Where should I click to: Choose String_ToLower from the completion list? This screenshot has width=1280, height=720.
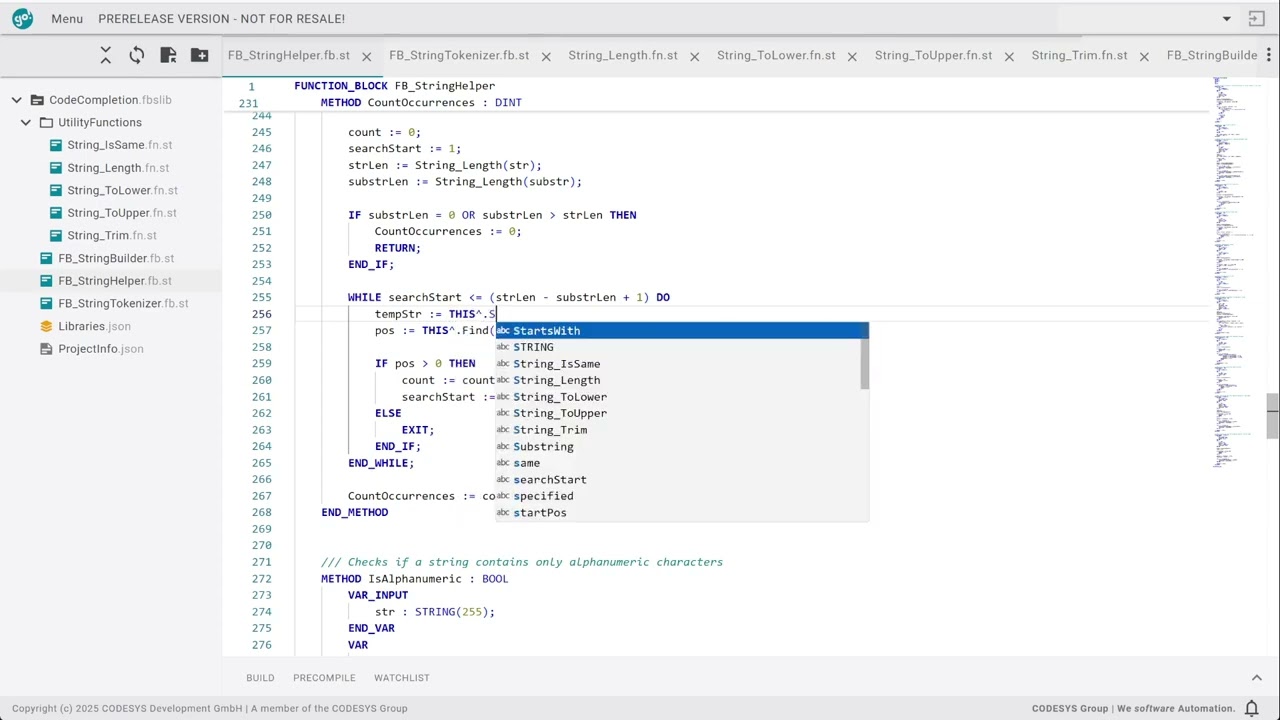tap(678, 397)
